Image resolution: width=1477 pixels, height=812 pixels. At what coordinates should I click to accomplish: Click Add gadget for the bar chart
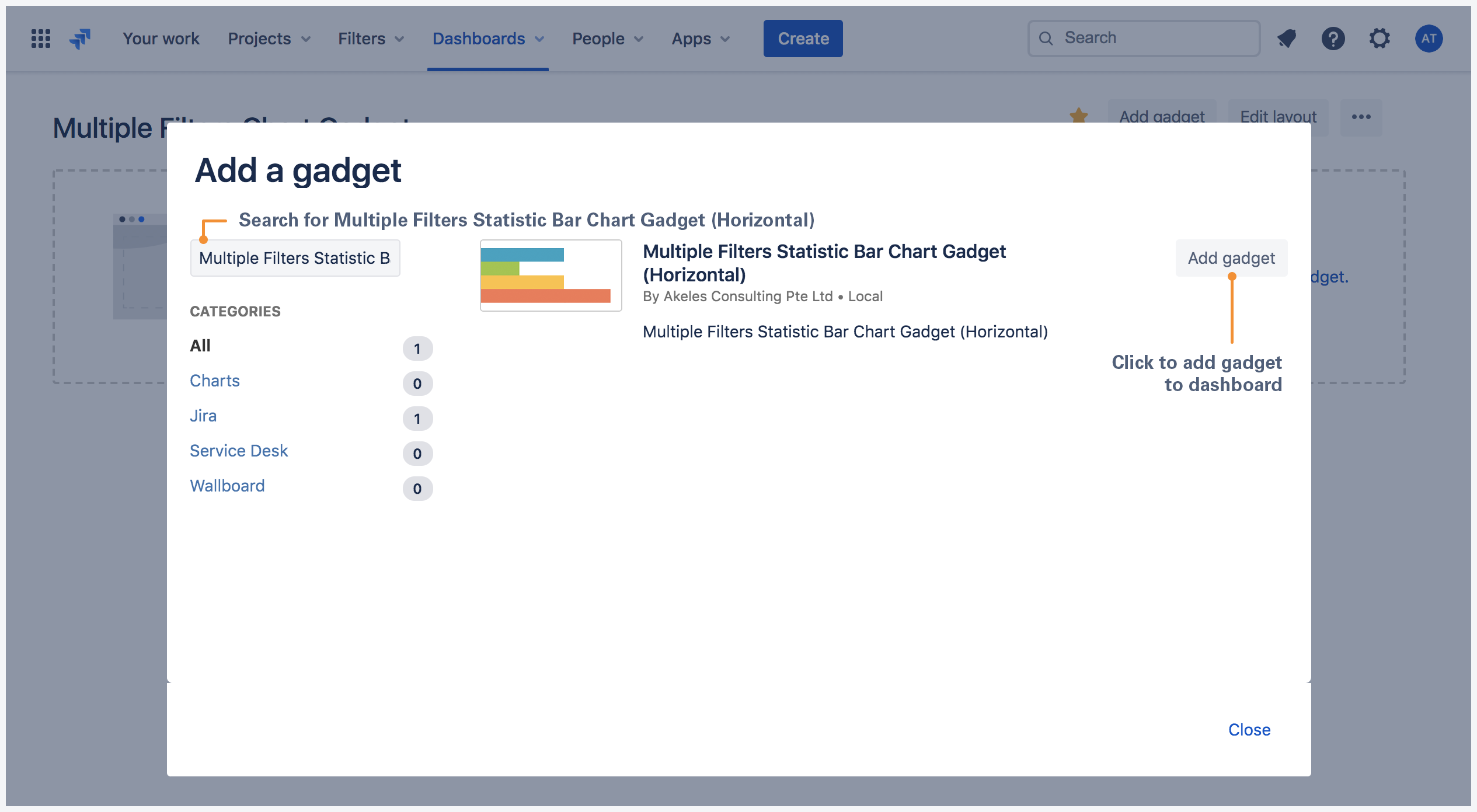pos(1231,257)
